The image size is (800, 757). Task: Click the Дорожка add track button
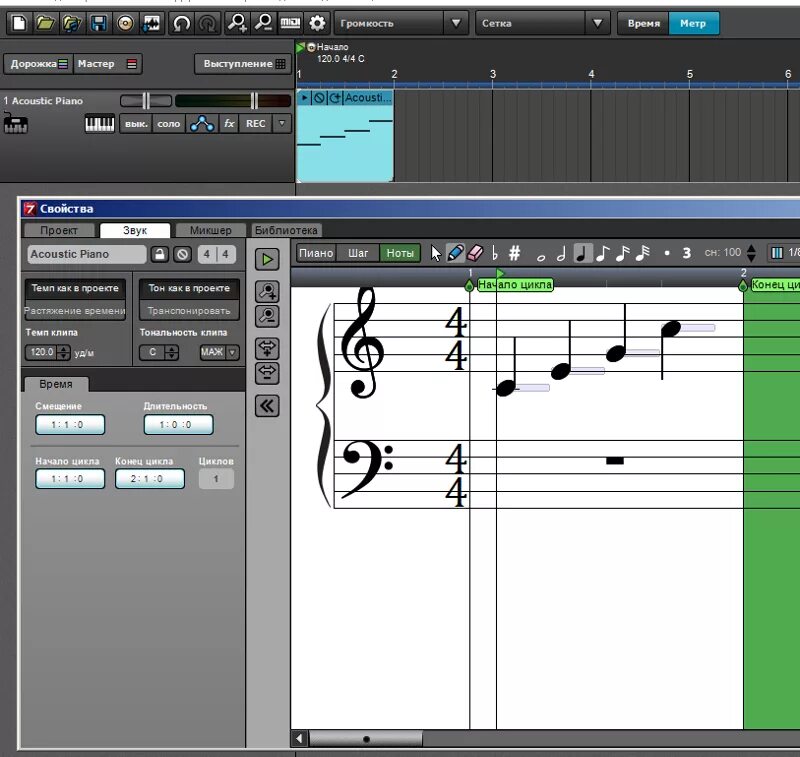[x=39, y=64]
